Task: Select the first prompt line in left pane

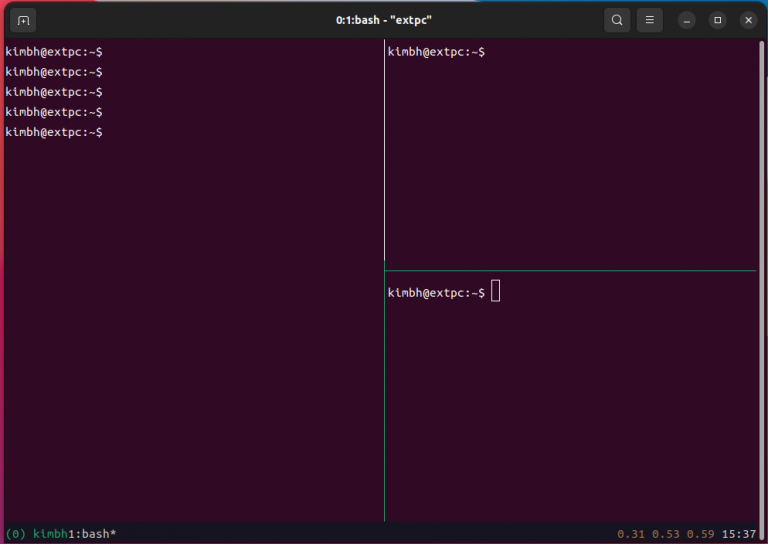Action: coord(54,52)
